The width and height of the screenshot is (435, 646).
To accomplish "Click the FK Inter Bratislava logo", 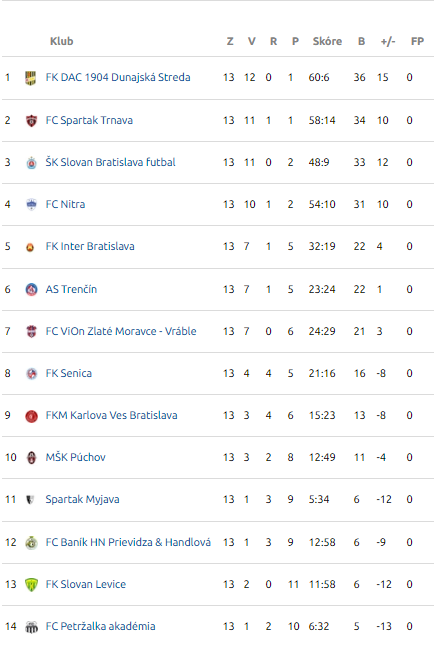I will pyautogui.click(x=30, y=247).
